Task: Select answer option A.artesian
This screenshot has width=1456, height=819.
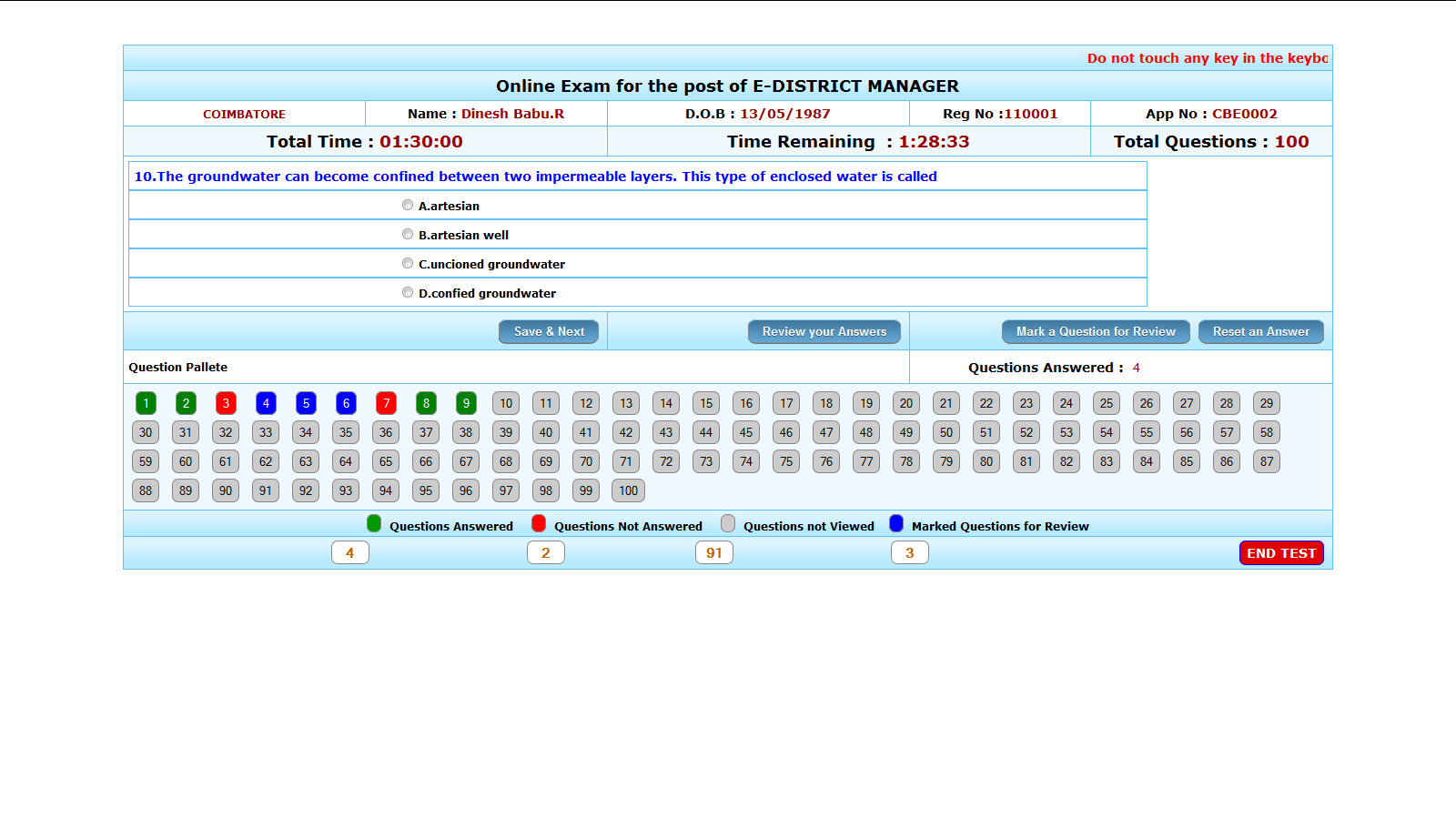Action: (408, 205)
